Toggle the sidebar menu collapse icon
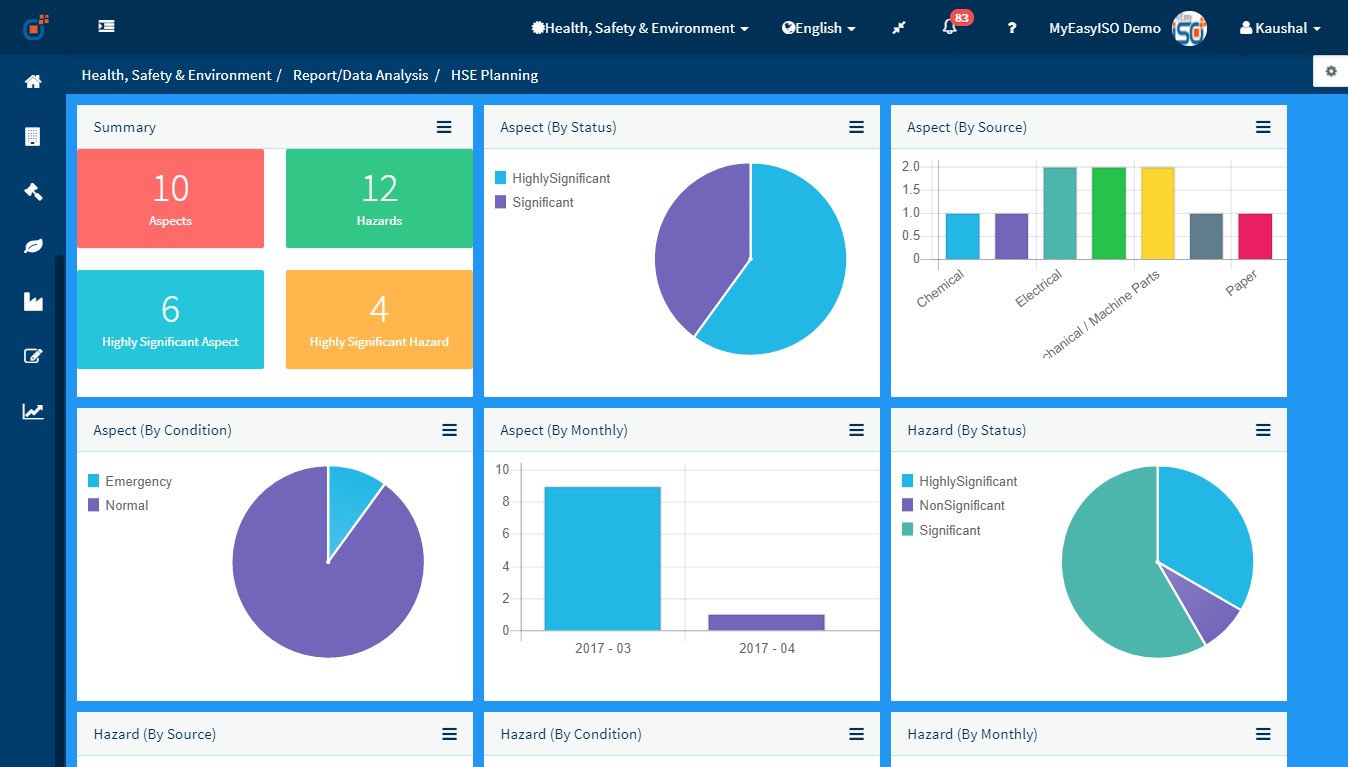 (x=106, y=27)
